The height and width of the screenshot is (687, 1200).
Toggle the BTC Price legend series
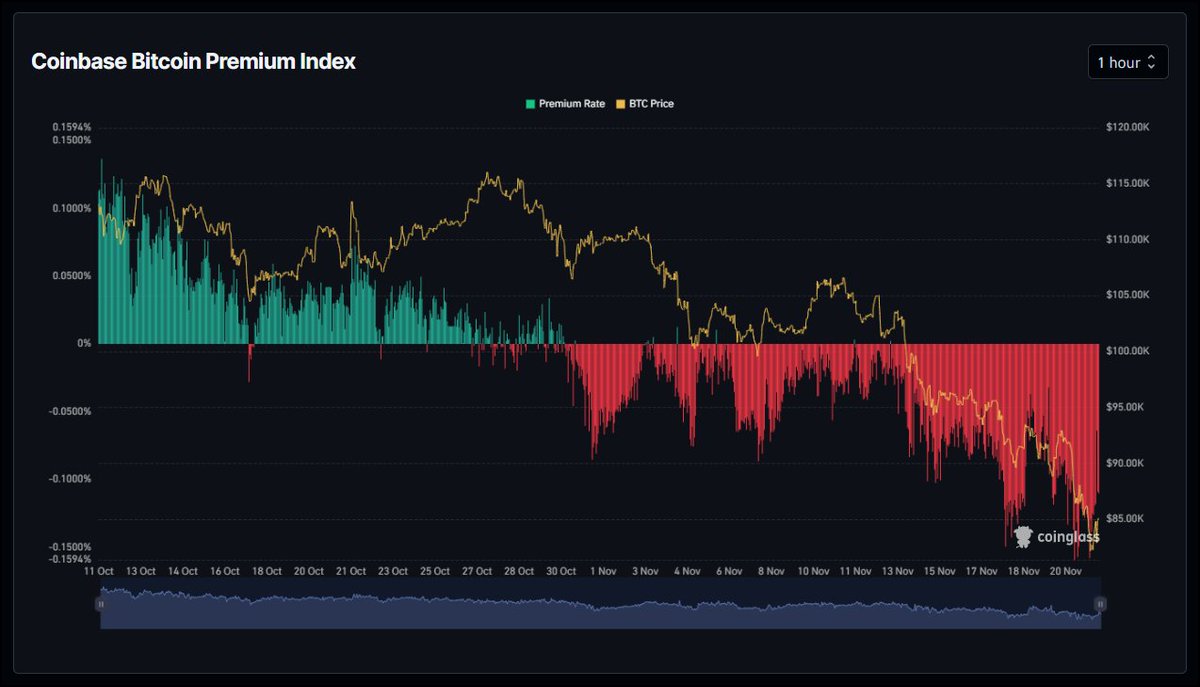[645, 103]
